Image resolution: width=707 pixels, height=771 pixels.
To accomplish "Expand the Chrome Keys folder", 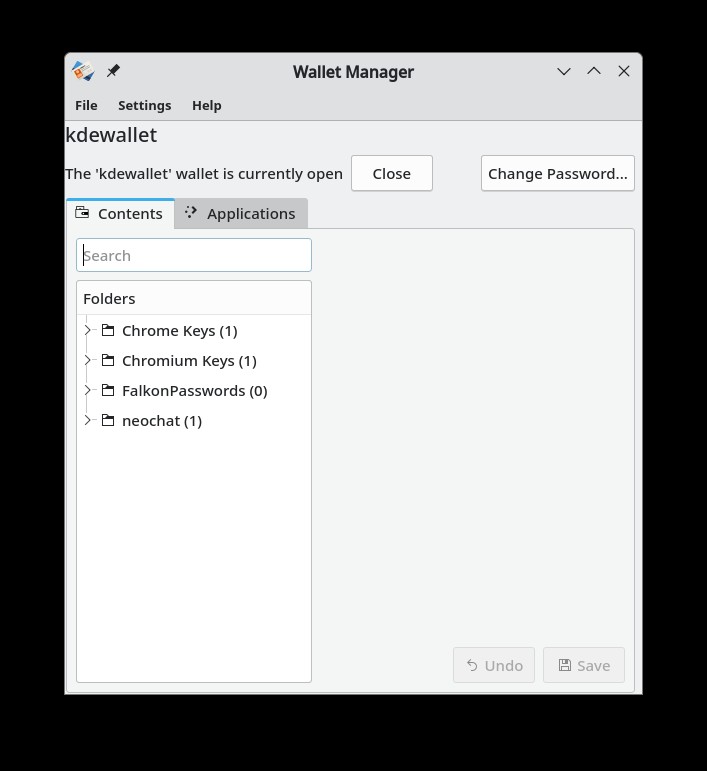I will pyautogui.click(x=88, y=330).
